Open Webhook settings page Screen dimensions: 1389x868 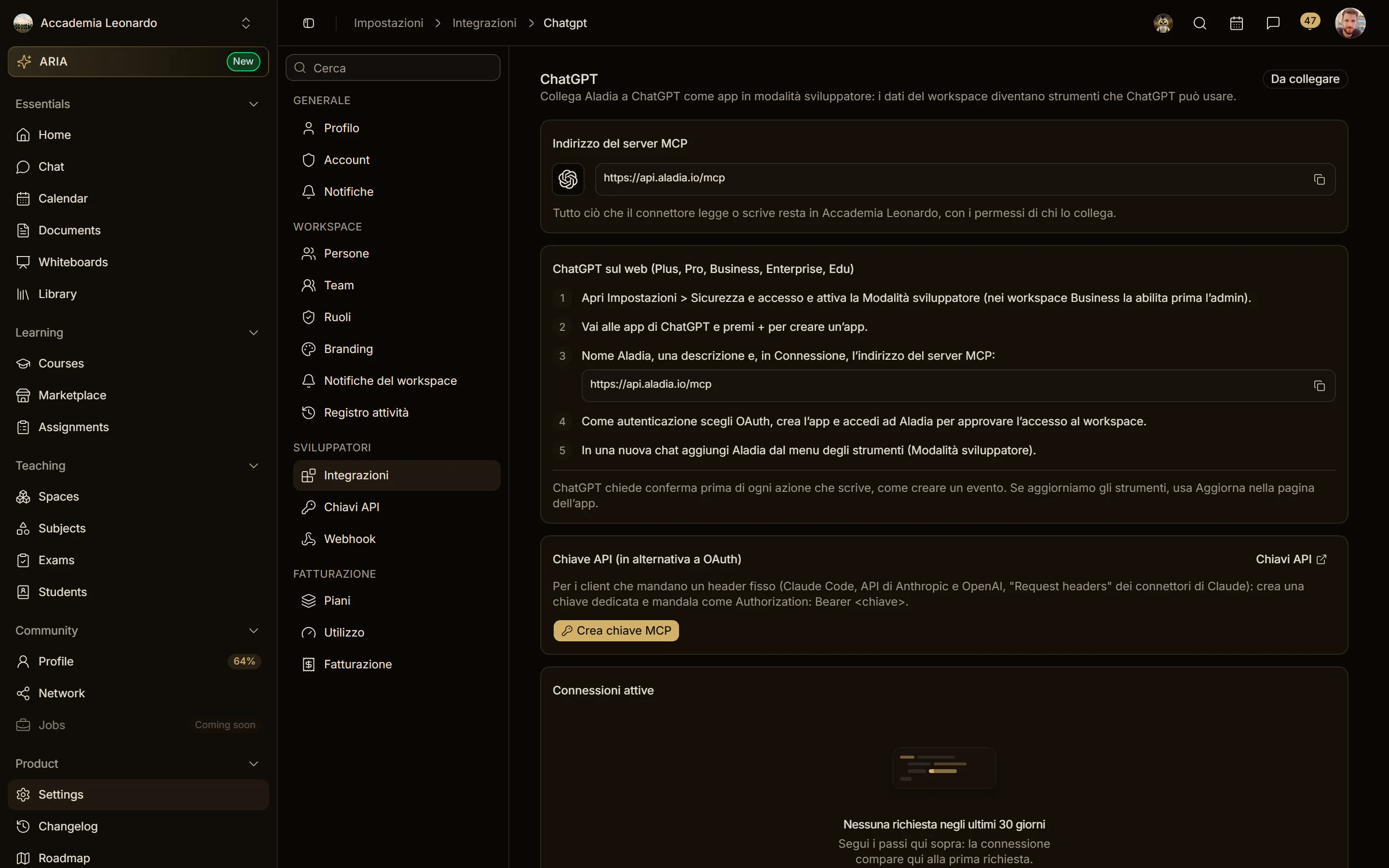pos(396,539)
